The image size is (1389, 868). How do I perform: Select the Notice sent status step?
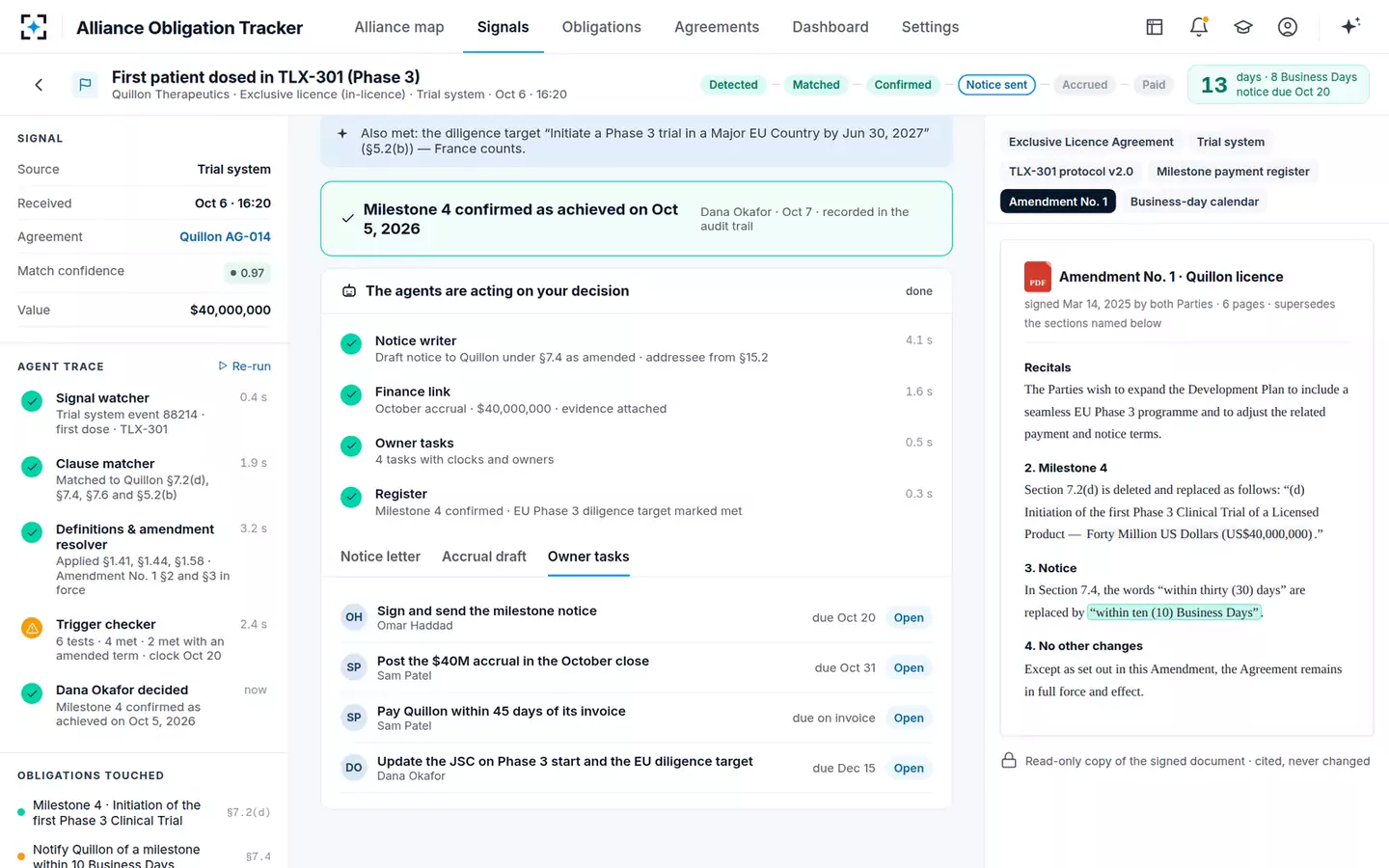click(x=996, y=85)
